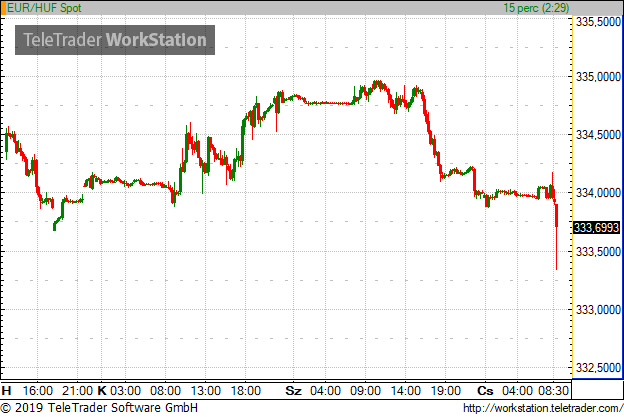Screen dimensions: 624x417
Task: Click the 14:00 time axis label
Action: (x=406, y=391)
